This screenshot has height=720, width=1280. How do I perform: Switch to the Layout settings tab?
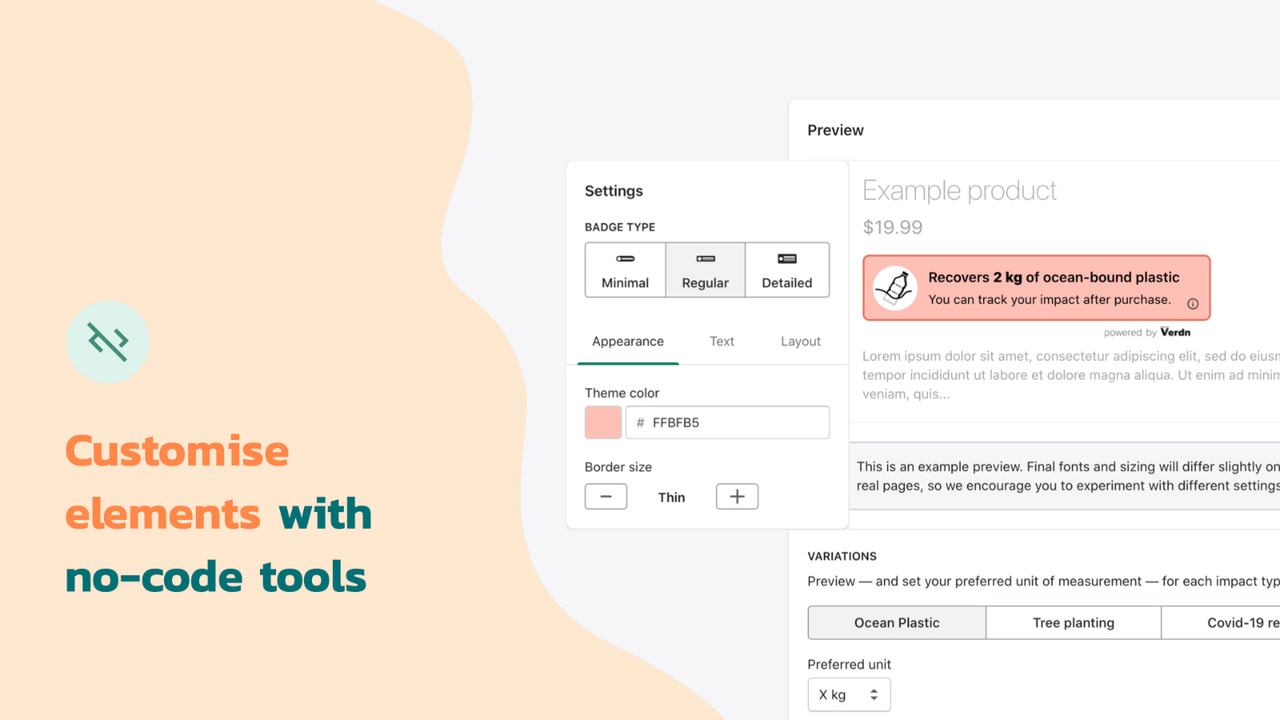click(x=800, y=341)
